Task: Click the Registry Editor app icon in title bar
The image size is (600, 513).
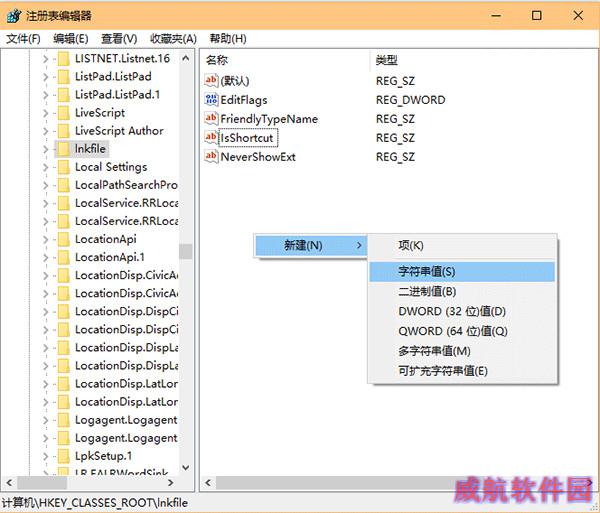Action: 14,16
